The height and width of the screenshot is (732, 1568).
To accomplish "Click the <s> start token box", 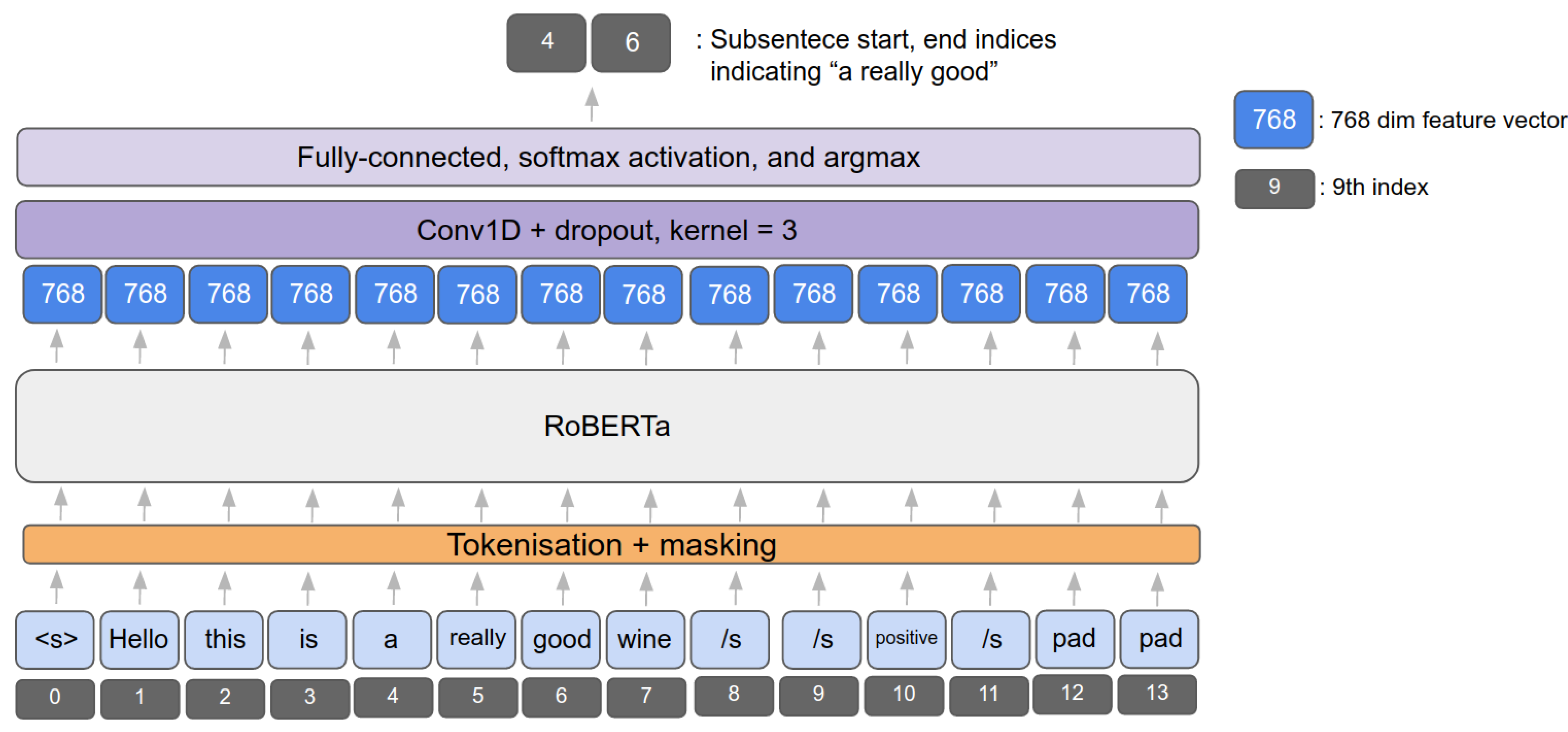I will [x=55, y=639].
